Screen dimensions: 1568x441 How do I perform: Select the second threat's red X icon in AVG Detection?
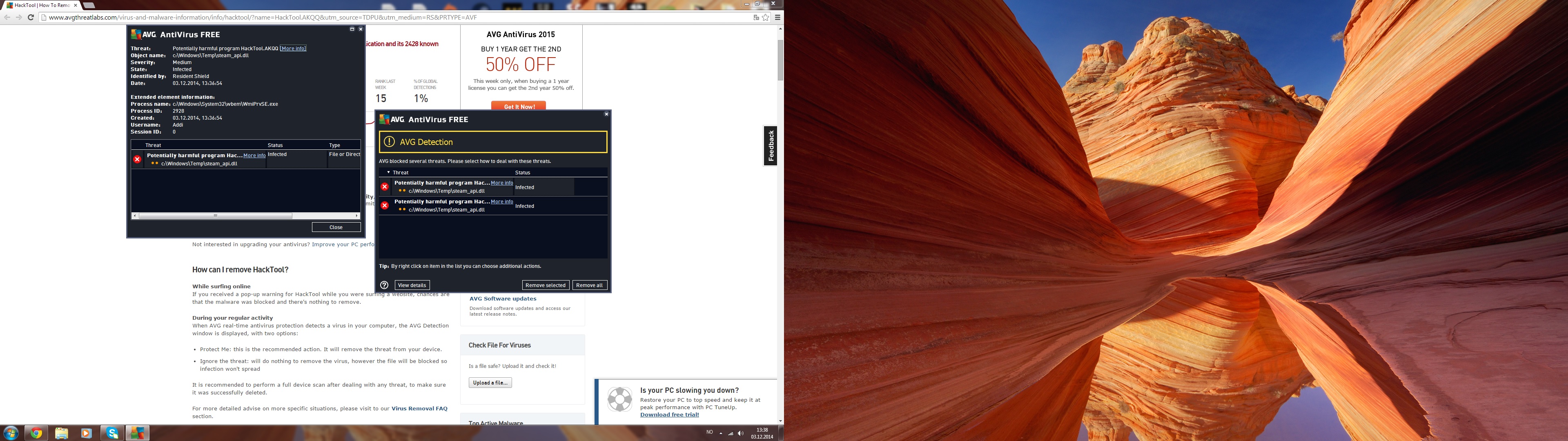coord(385,206)
